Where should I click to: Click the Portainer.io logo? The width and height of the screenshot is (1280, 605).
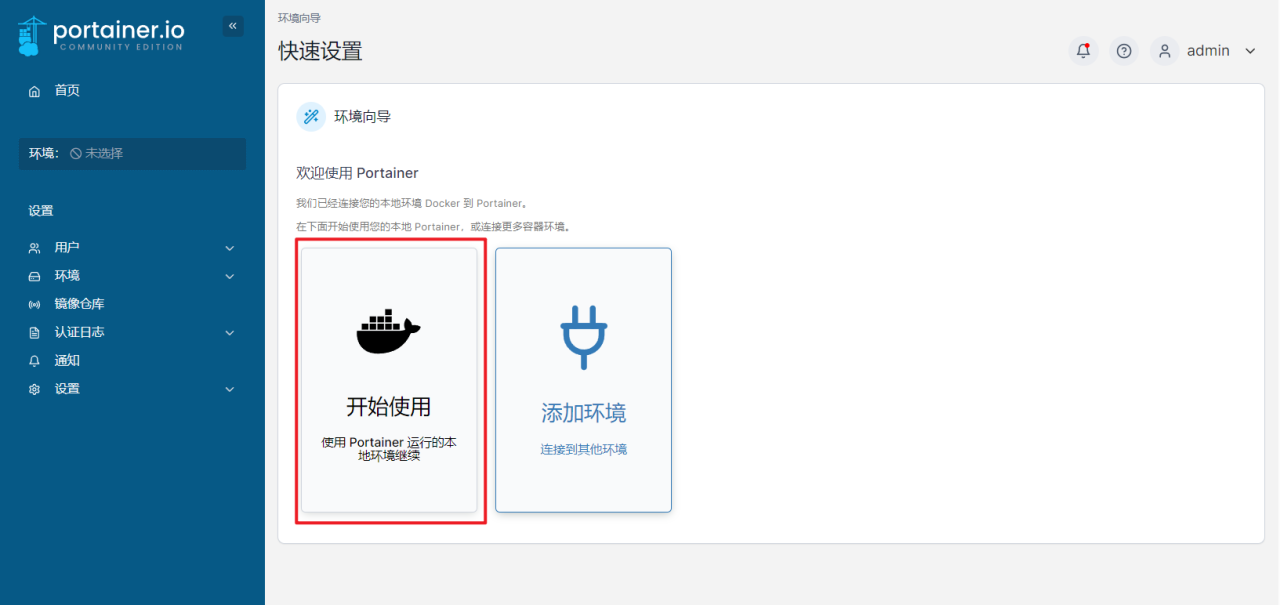(x=101, y=35)
